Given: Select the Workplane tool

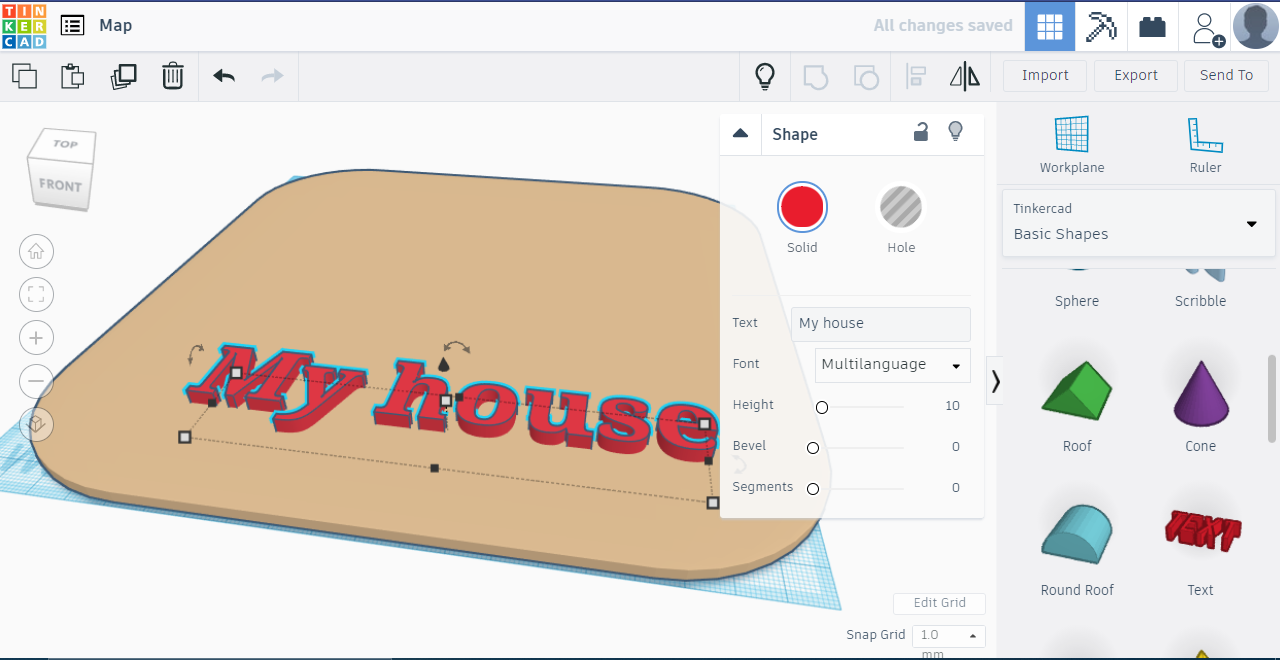Looking at the screenshot, I should pyautogui.click(x=1072, y=146).
